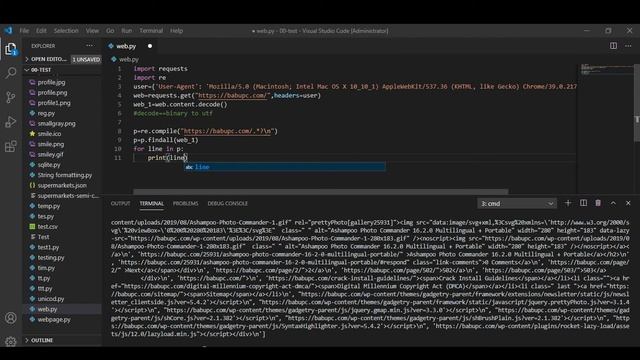Expand the Open Editors section
Viewport: 640px width, 360px height.
45,59
